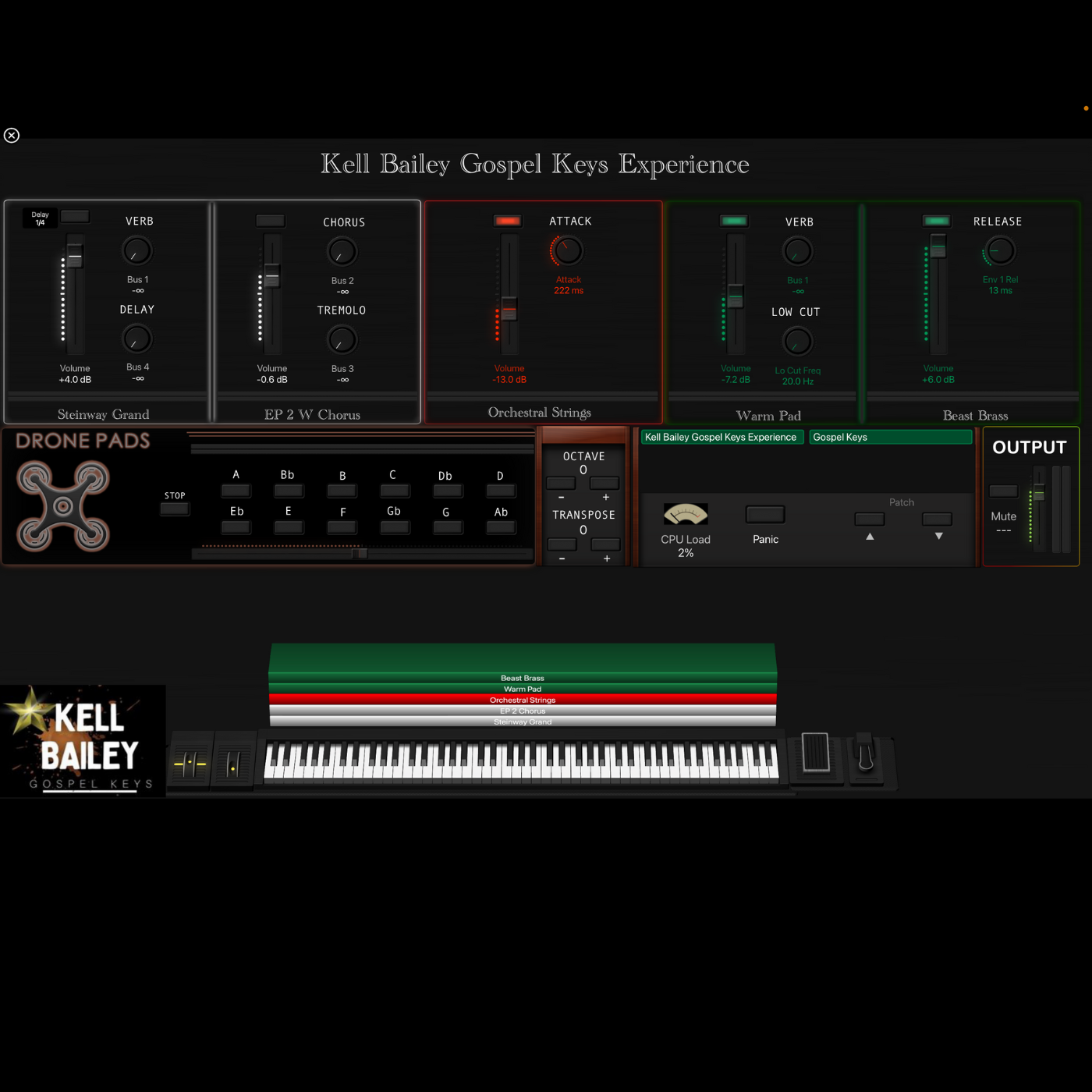Select the EP 2 Chorus layer strip
Screen dimensions: 1092x1092
(523, 711)
